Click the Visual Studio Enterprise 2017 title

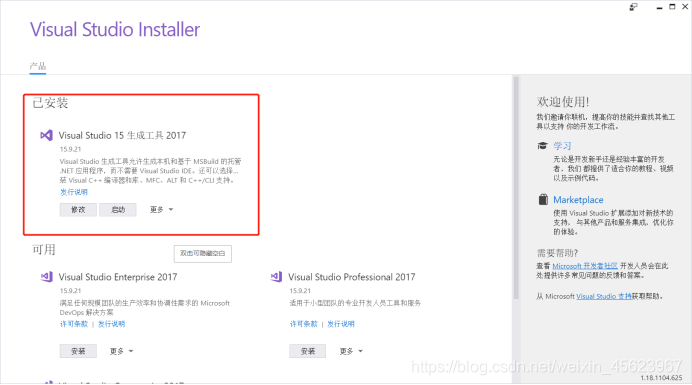click(118, 277)
